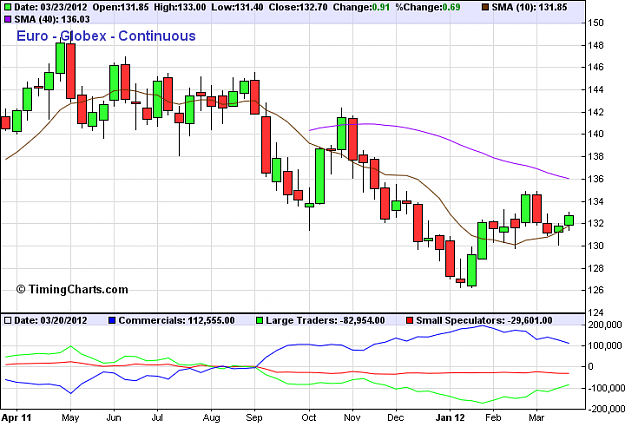Click the 'Commercials: 112,555.00' label
Image resolution: width=625 pixels, height=440 pixels.
click(x=177, y=320)
